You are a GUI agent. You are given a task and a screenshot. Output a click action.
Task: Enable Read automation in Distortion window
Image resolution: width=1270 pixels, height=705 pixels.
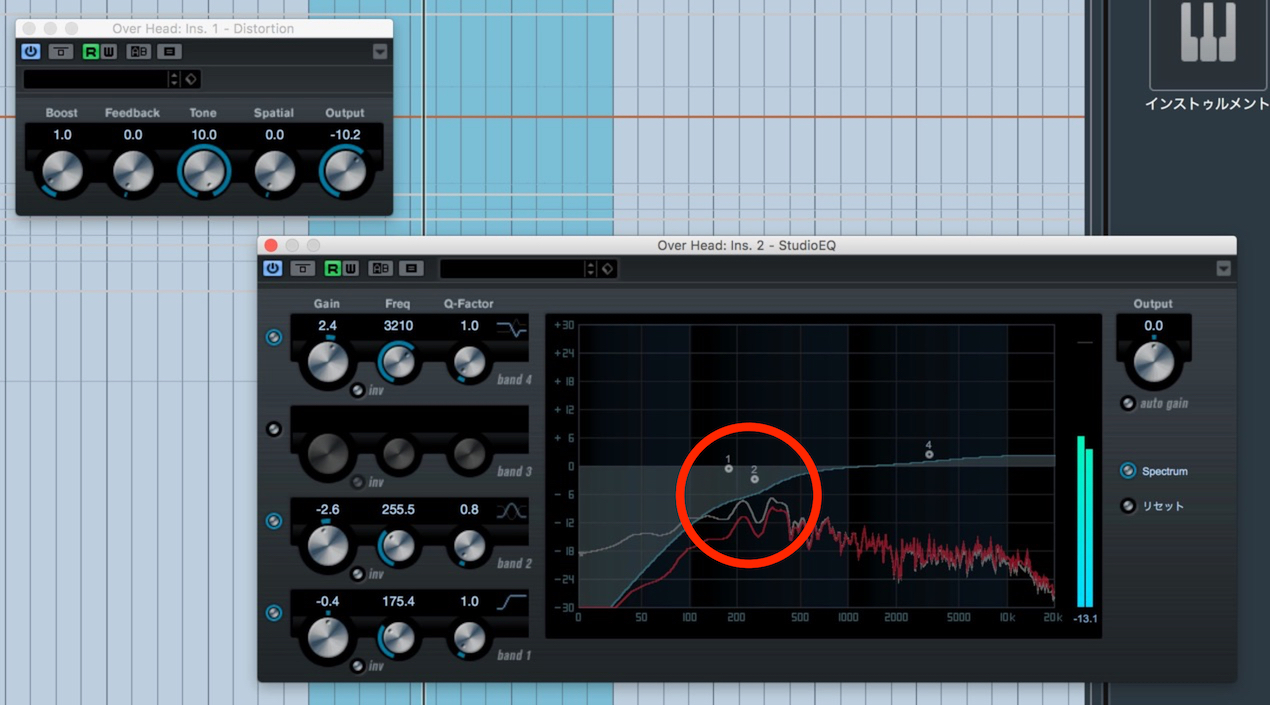[x=90, y=52]
